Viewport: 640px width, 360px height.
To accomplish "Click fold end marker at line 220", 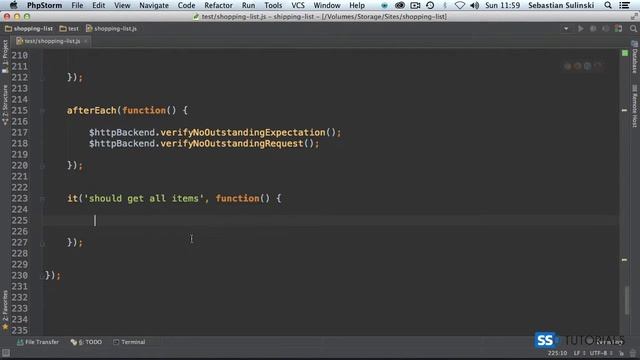I will coord(42,166).
